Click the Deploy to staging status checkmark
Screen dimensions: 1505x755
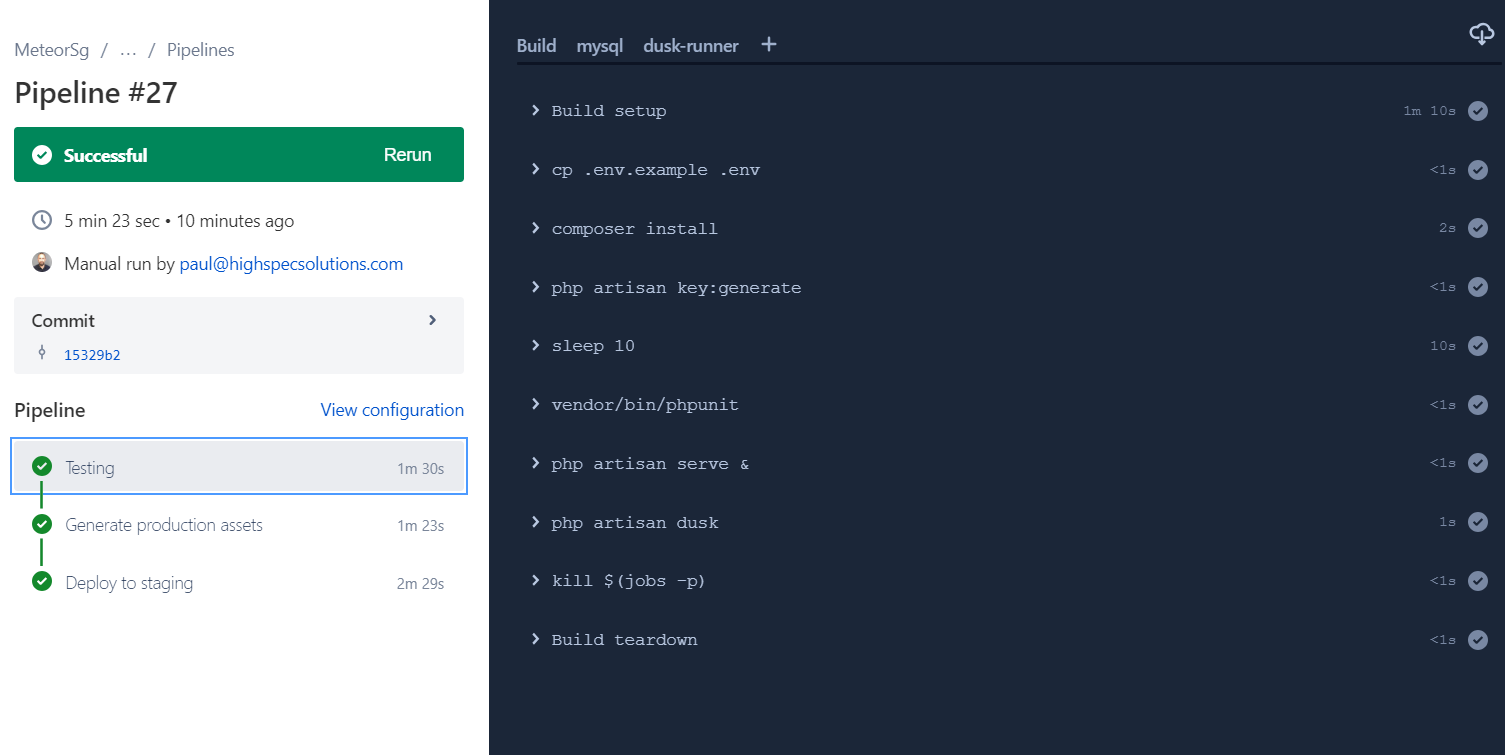42,582
